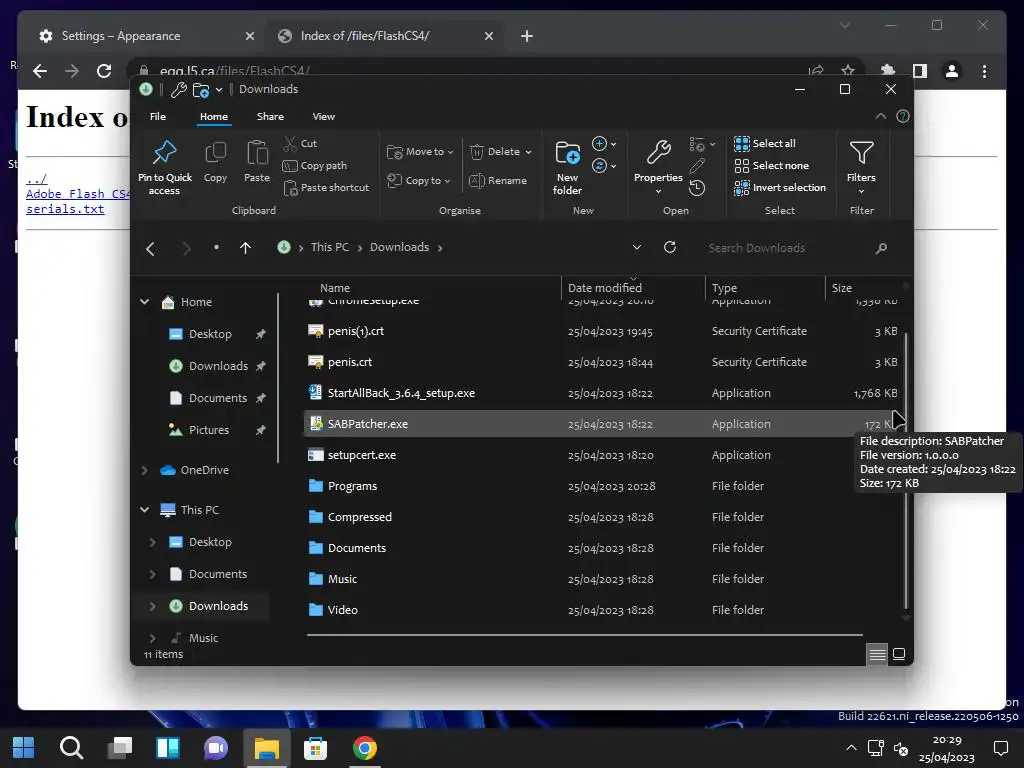Click the Open dropdown icon in ribbon
This screenshot has width=1024, height=768.
tap(702, 144)
